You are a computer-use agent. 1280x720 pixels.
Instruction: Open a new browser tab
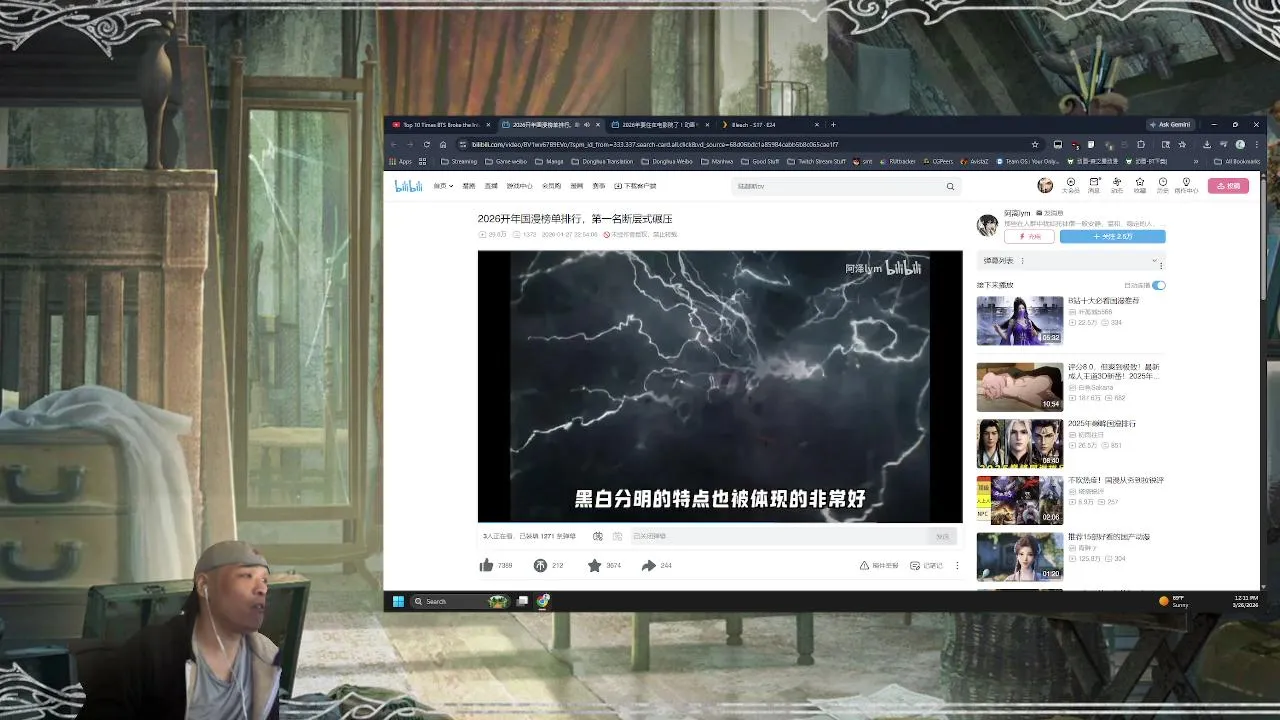(833, 125)
